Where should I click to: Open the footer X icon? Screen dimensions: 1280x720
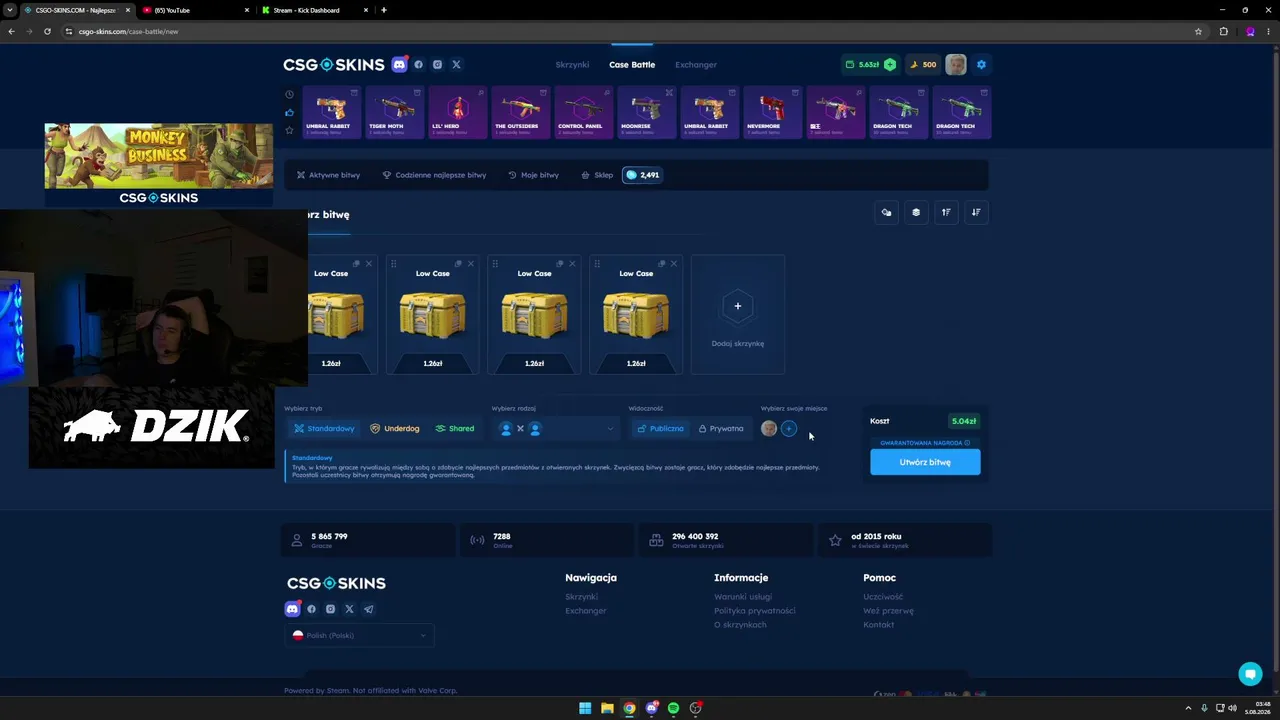(x=349, y=609)
